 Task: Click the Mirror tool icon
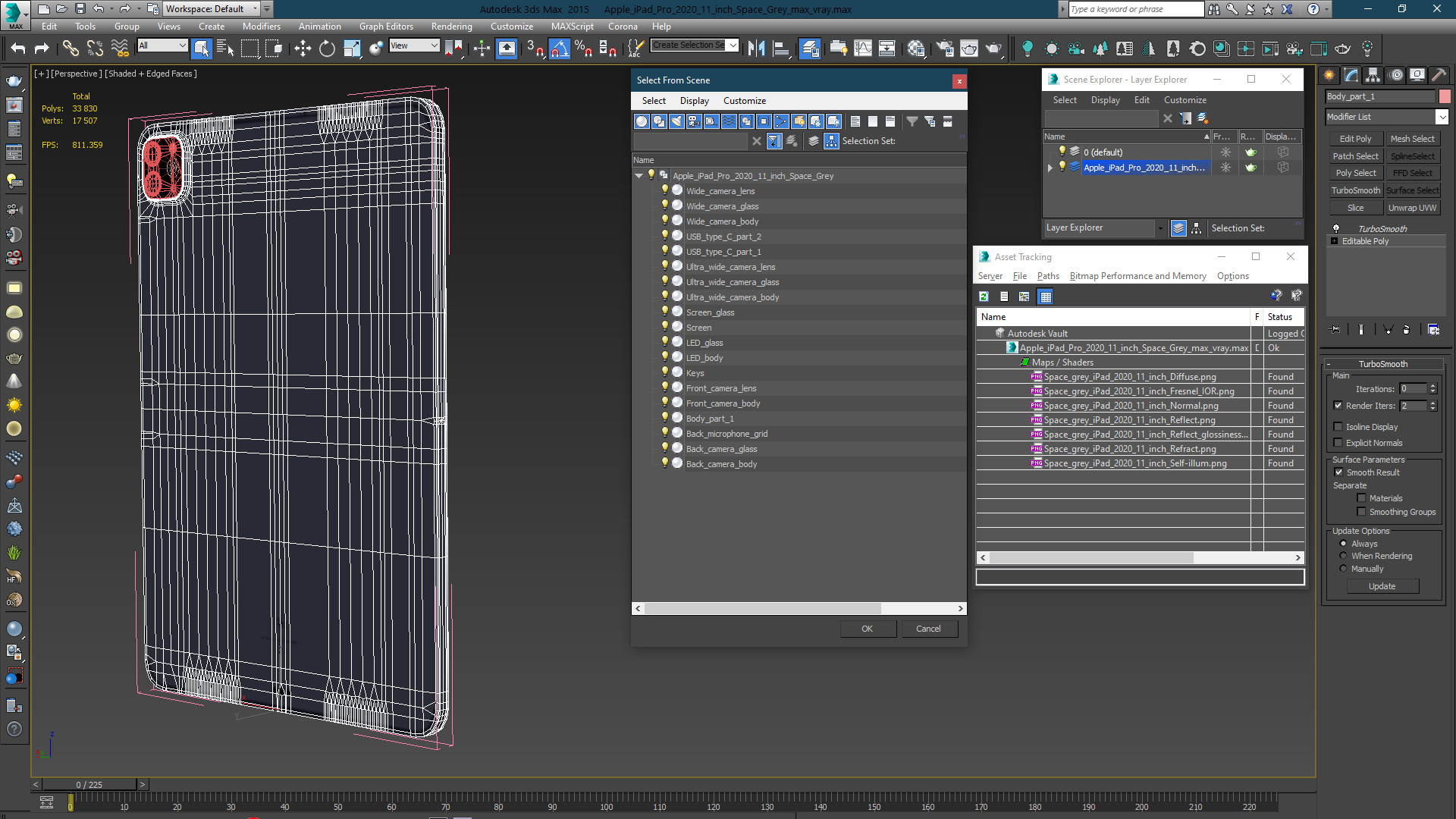756,49
